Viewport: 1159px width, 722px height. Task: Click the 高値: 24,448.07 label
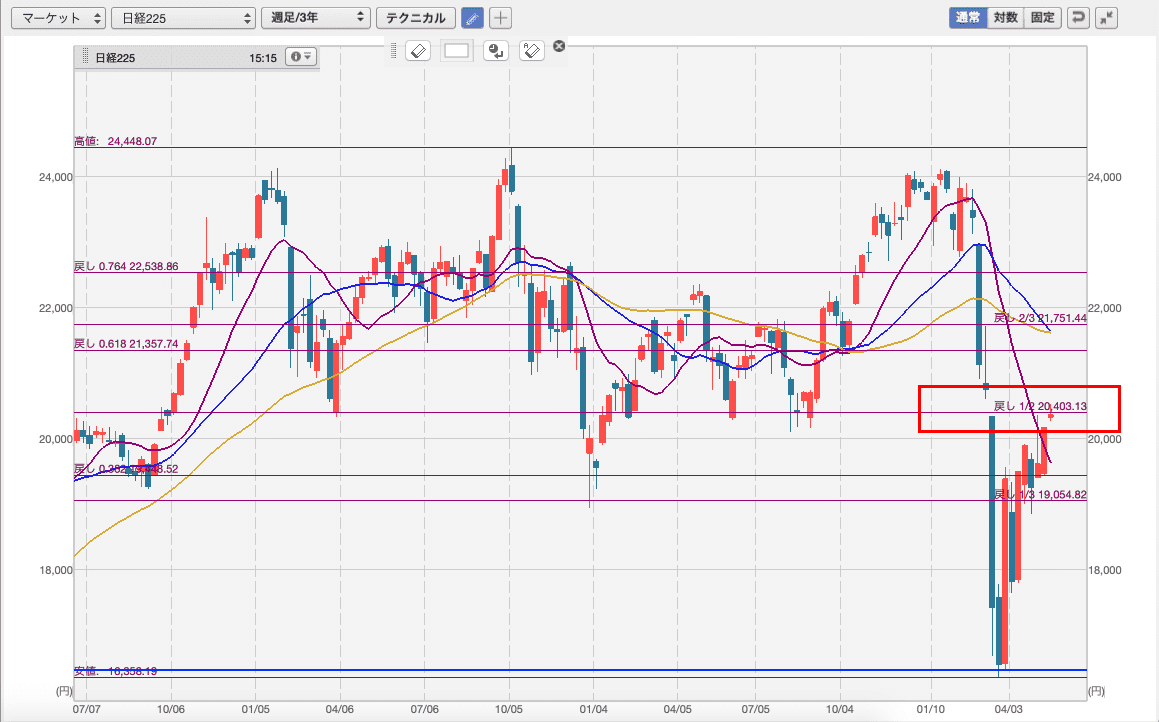pyautogui.click(x=115, y=141)
